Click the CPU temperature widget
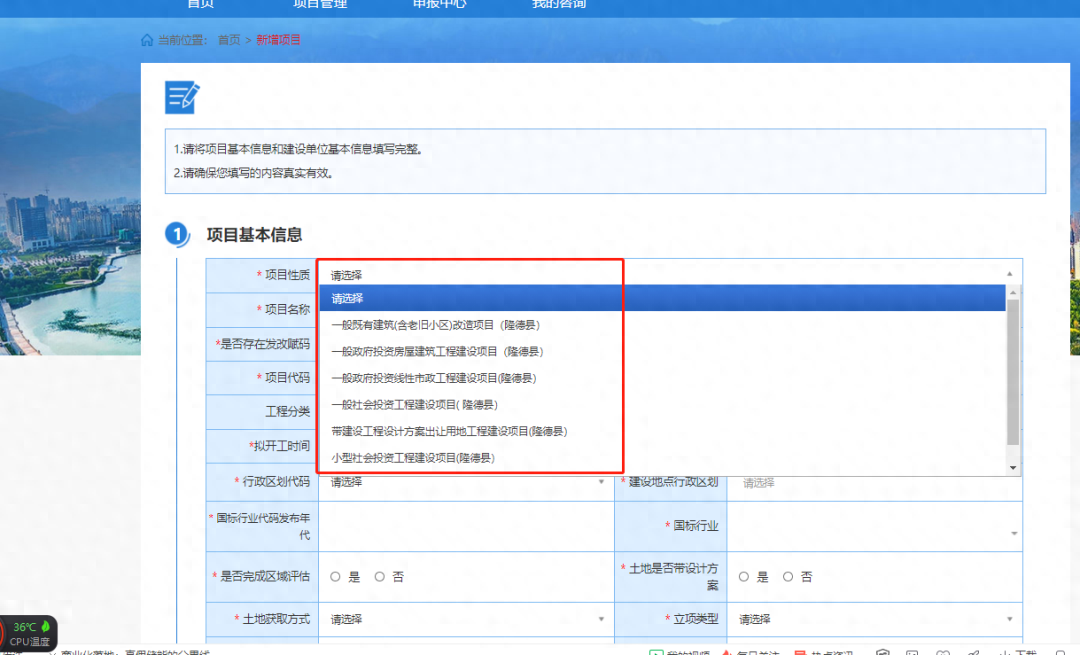 [x=30, y=634]
